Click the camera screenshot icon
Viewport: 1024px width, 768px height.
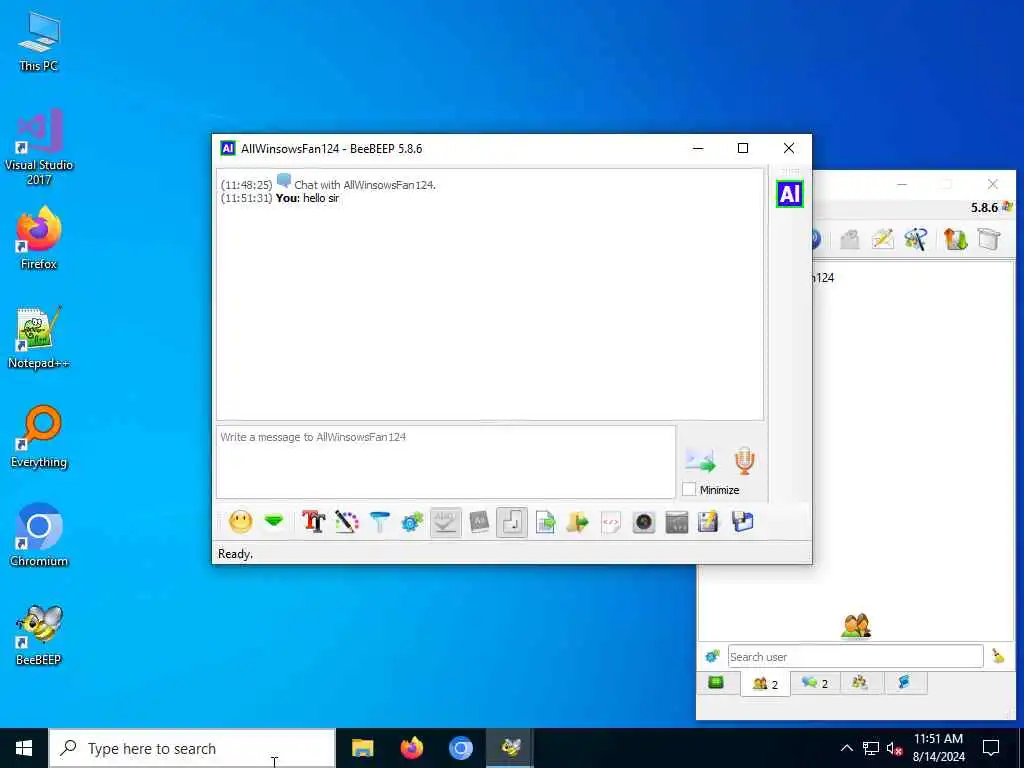[x=644, y=522]
